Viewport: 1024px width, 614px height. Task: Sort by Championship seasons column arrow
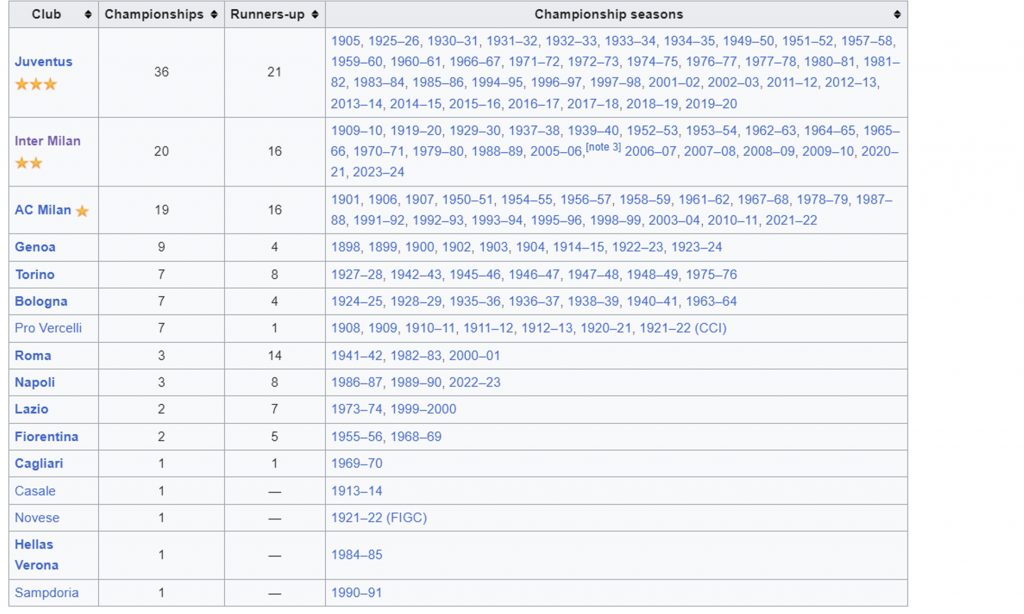tap(897, 14)
